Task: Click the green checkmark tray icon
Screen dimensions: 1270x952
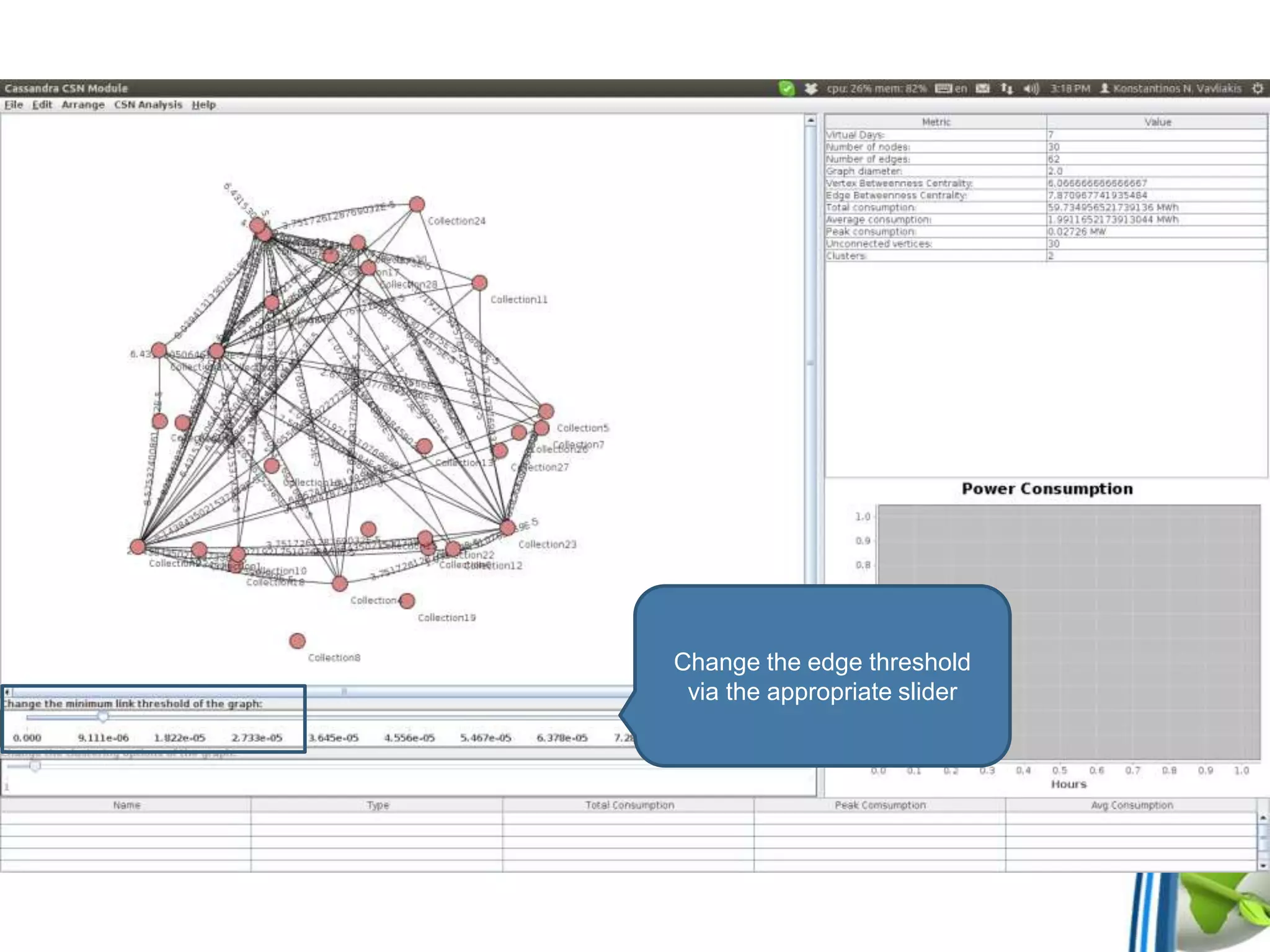Action: (786, 89)
